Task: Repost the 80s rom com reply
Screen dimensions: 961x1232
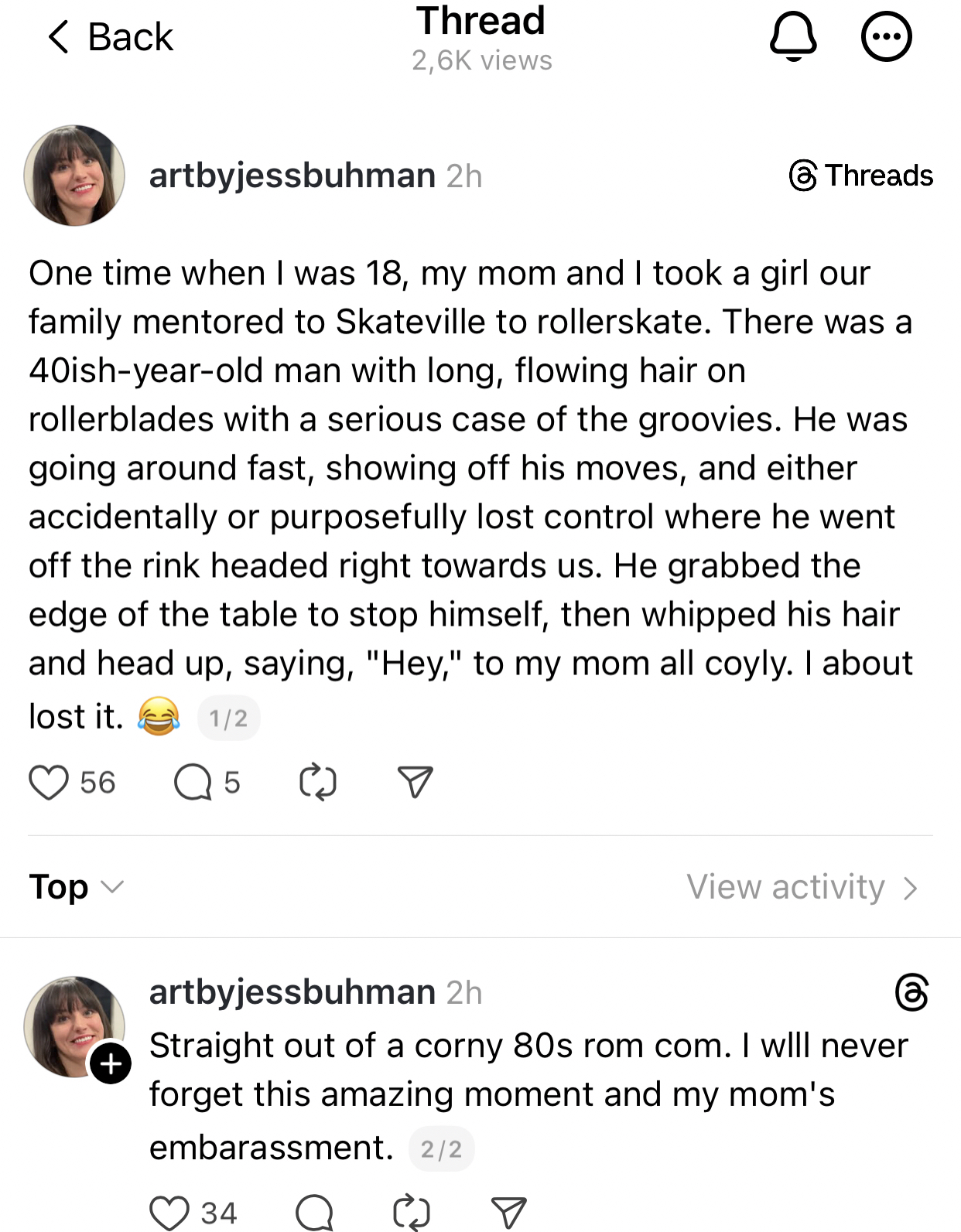Action: (x=411, y=1212)
